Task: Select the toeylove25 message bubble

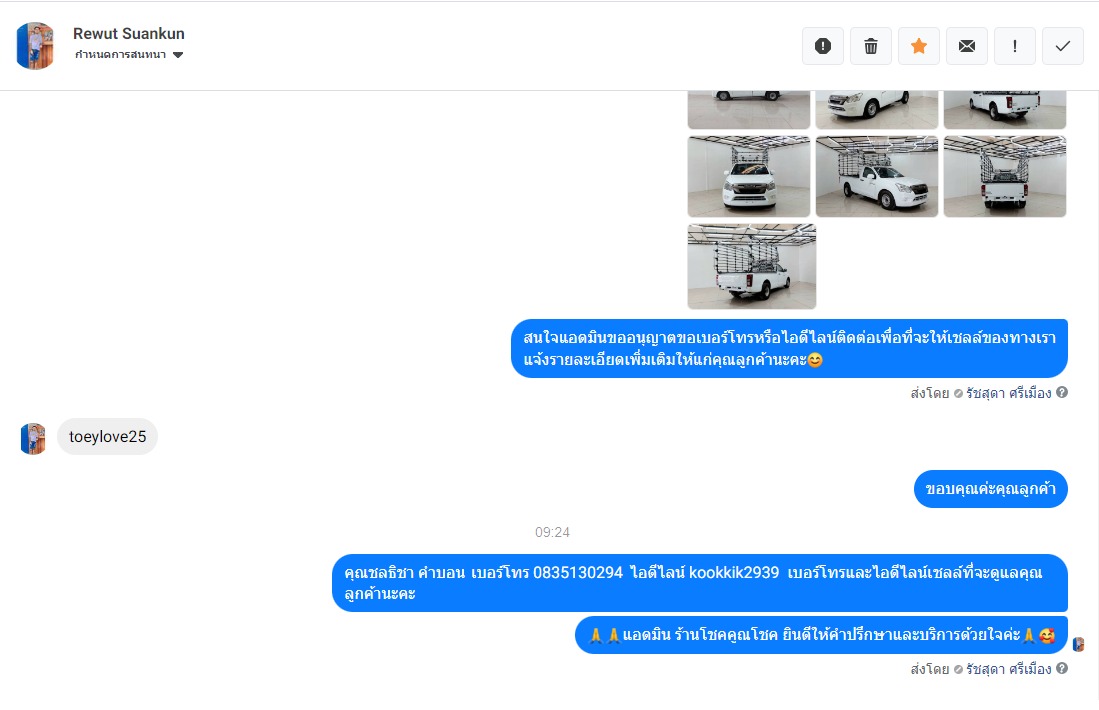Action: [x=107, y=437]
